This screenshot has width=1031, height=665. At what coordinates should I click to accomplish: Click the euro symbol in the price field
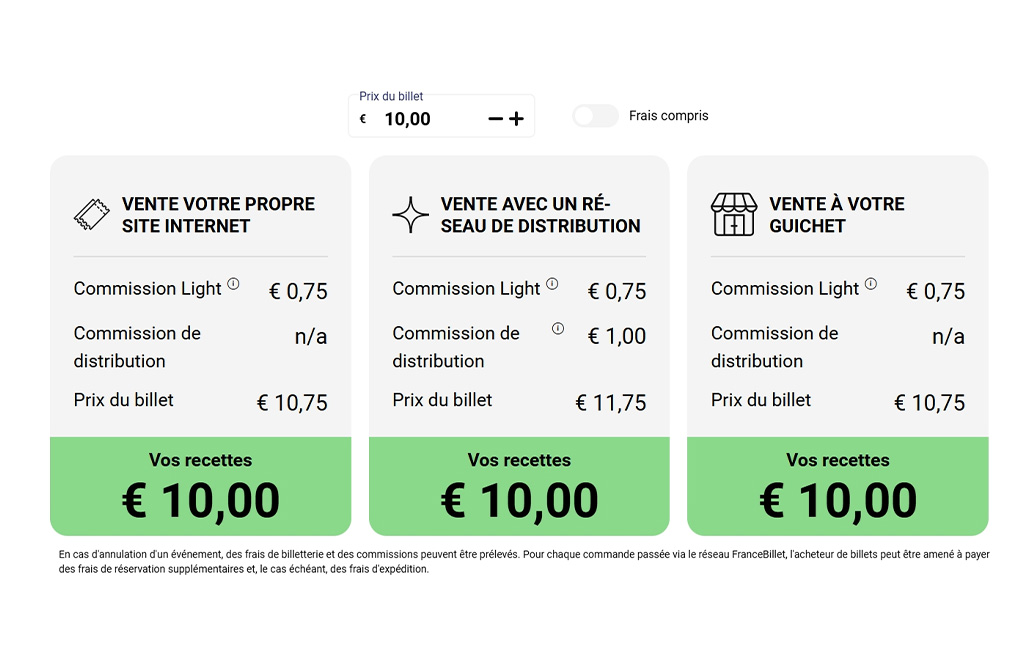pyautogui.click(x=363, y=119)
